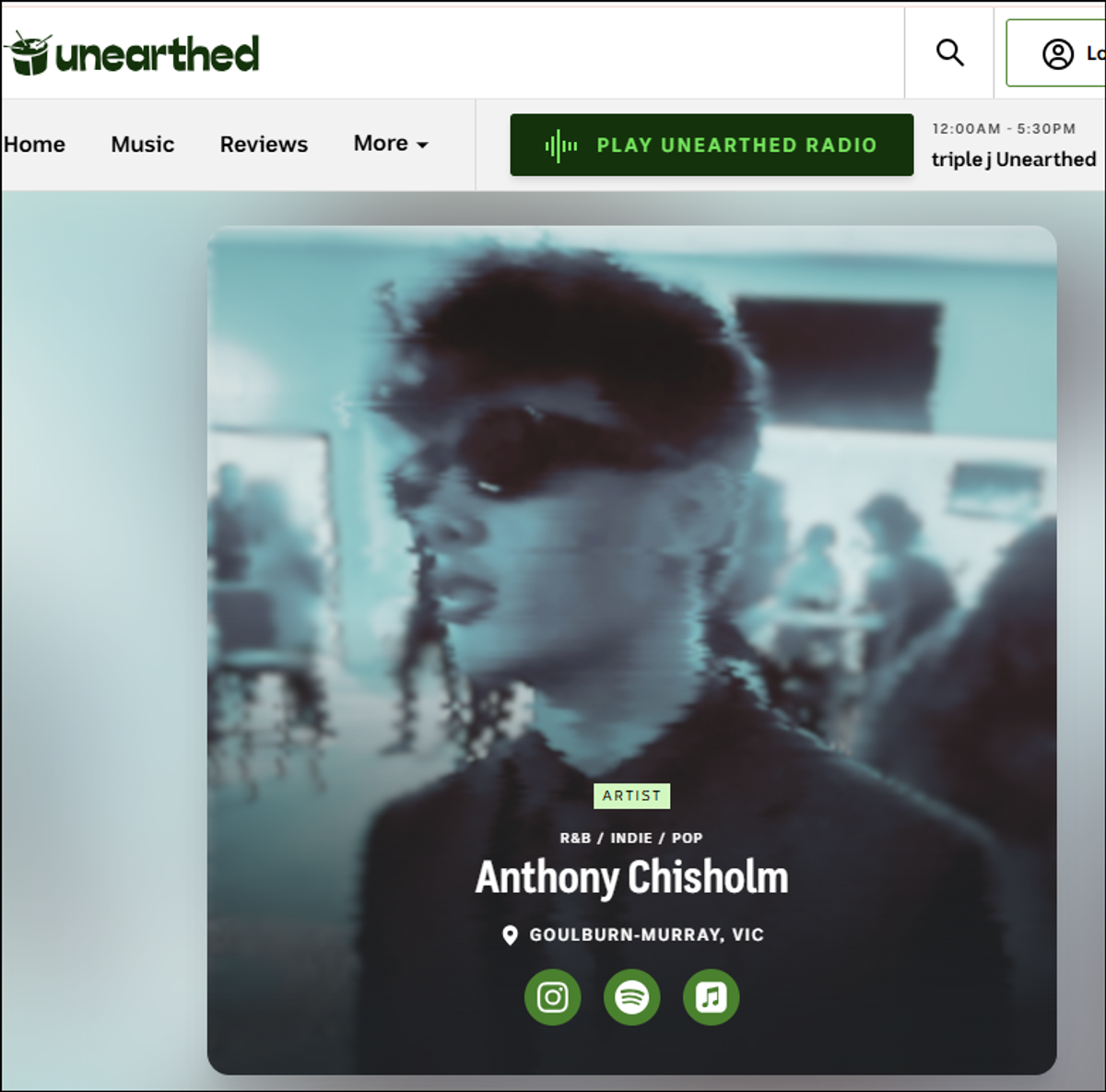Image resolution: width=1106 pixels, height=1092 pixels.
Task: Select the R&B genre tag
Action: [575, 838]
